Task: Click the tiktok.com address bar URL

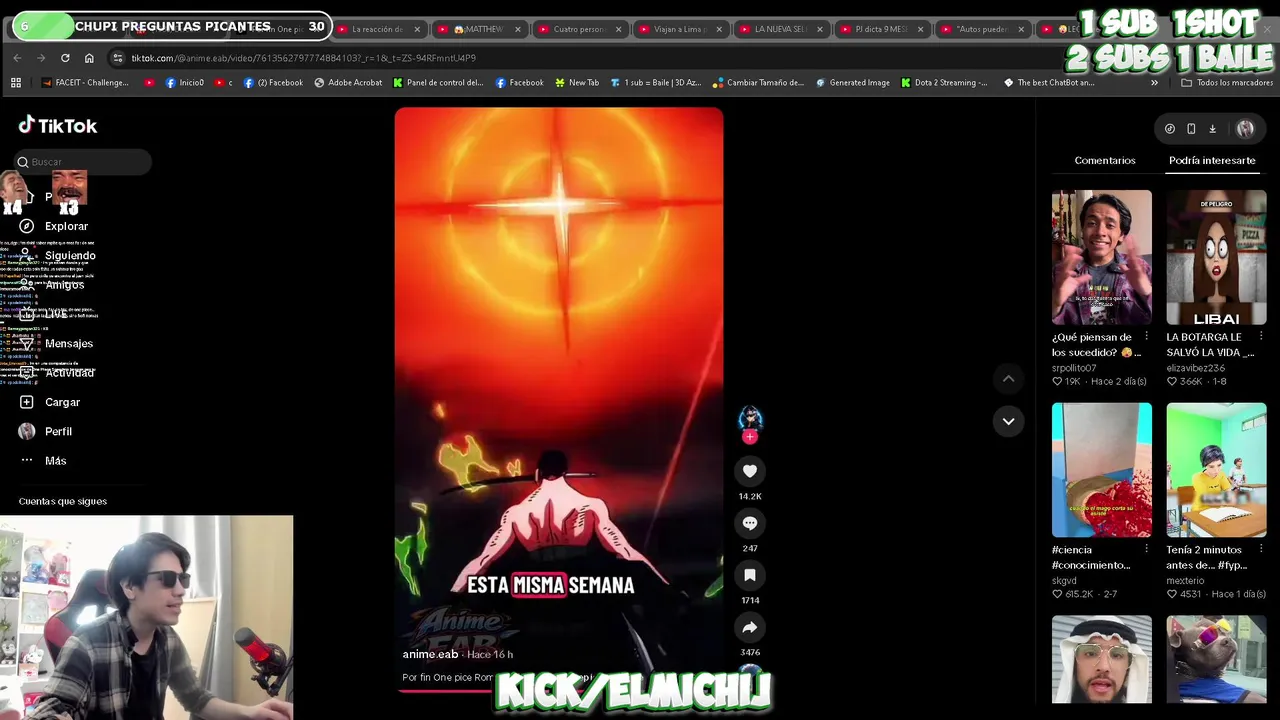Action: click(x=303, y=58)
